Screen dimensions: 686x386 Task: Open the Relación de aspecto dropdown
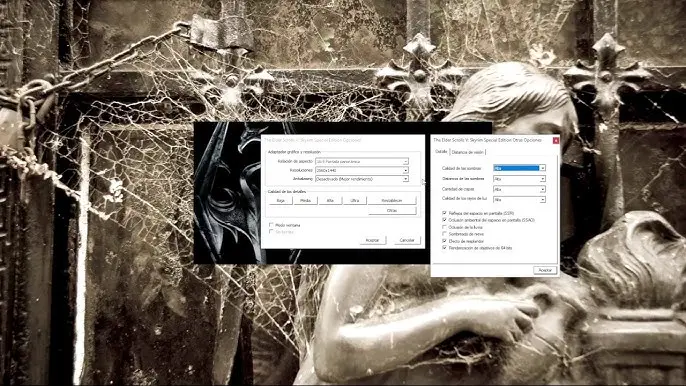click(x=362, y=161)
